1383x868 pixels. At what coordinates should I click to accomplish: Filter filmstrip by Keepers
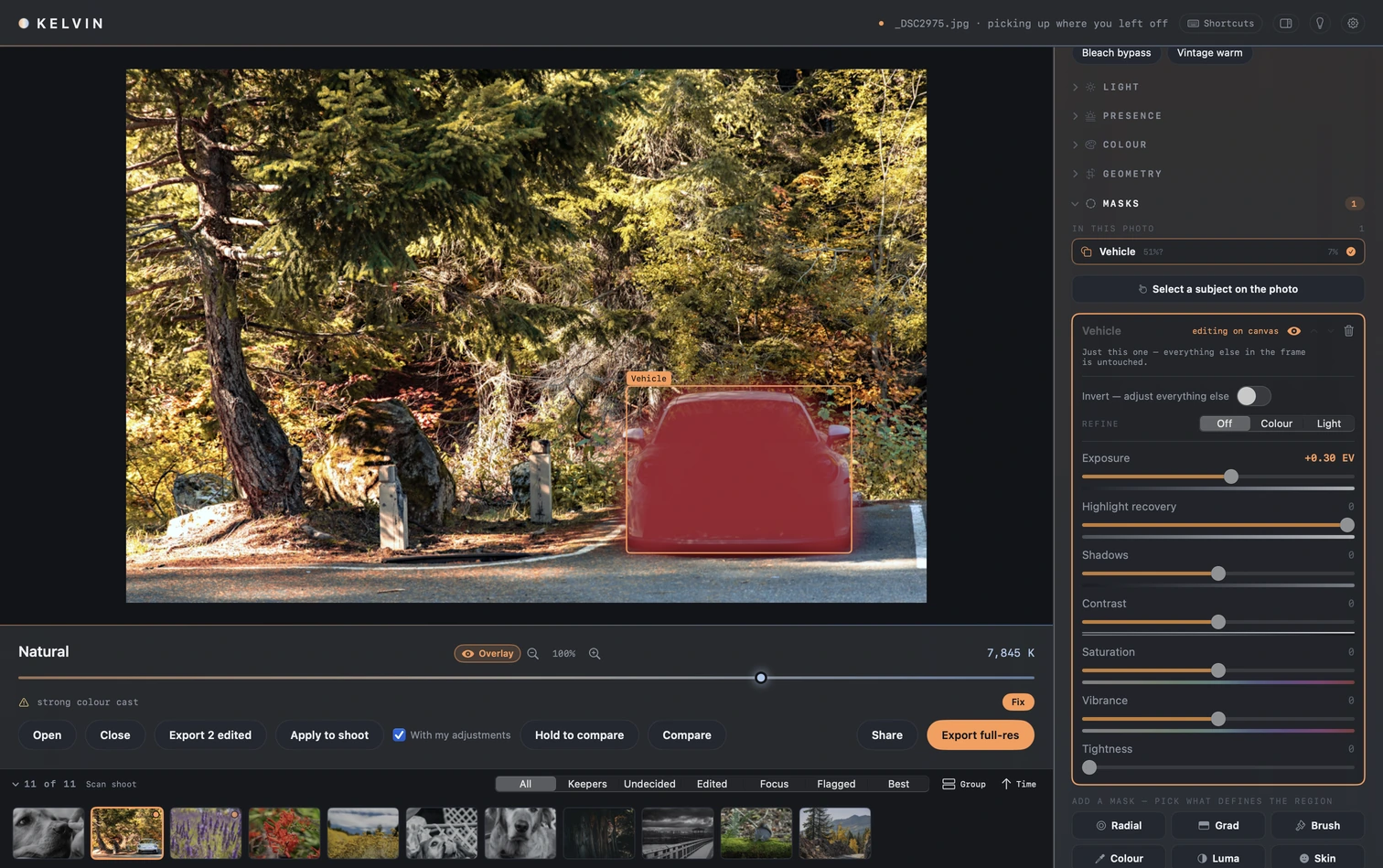(x=587, y=784)
